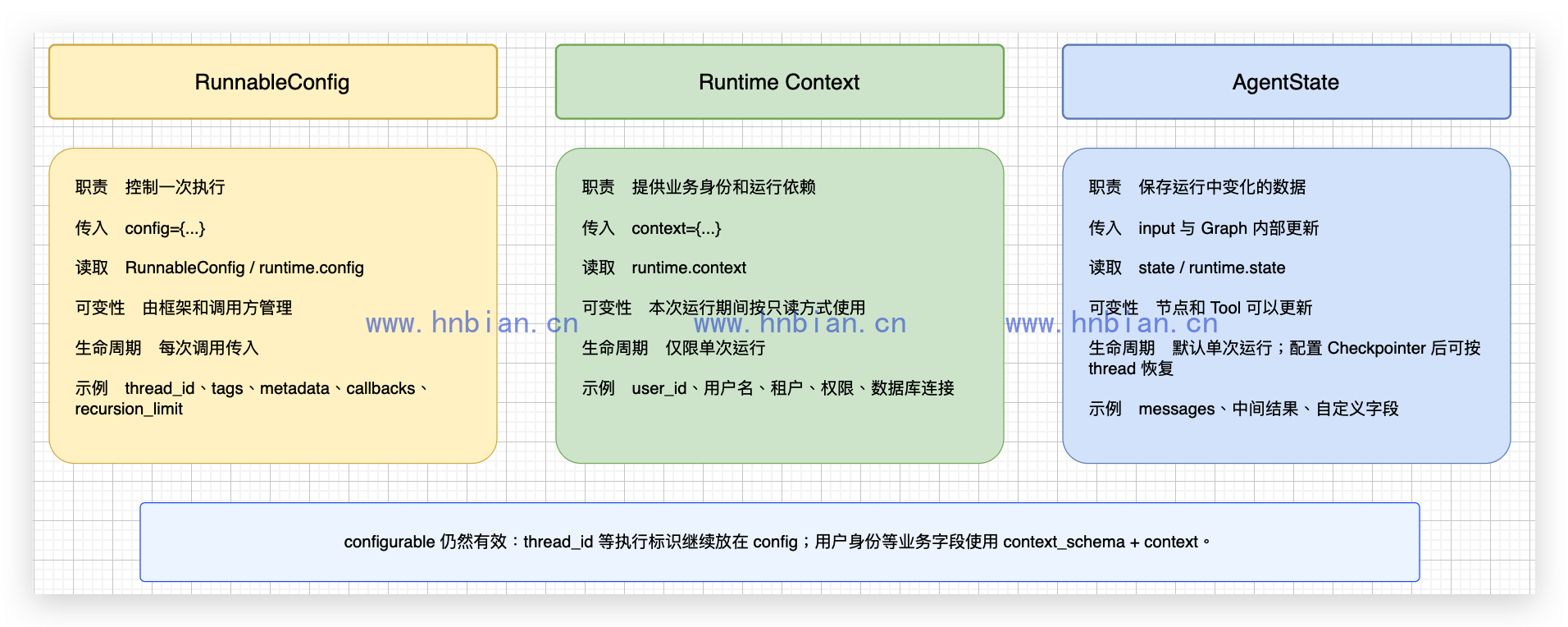Click the text "传入 context={...}"
The width and height of the screenshot is (1568, 627).
coord(651,228)
